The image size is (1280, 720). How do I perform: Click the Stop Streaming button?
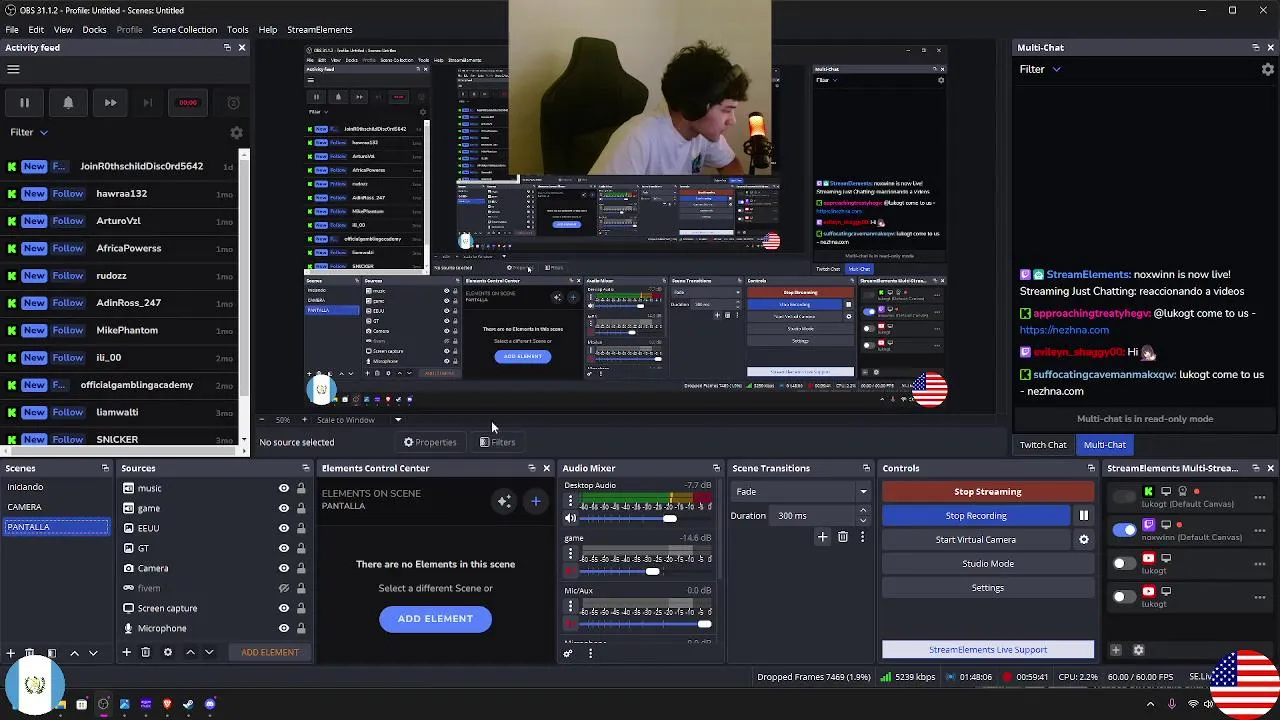[x=988, y=492]
